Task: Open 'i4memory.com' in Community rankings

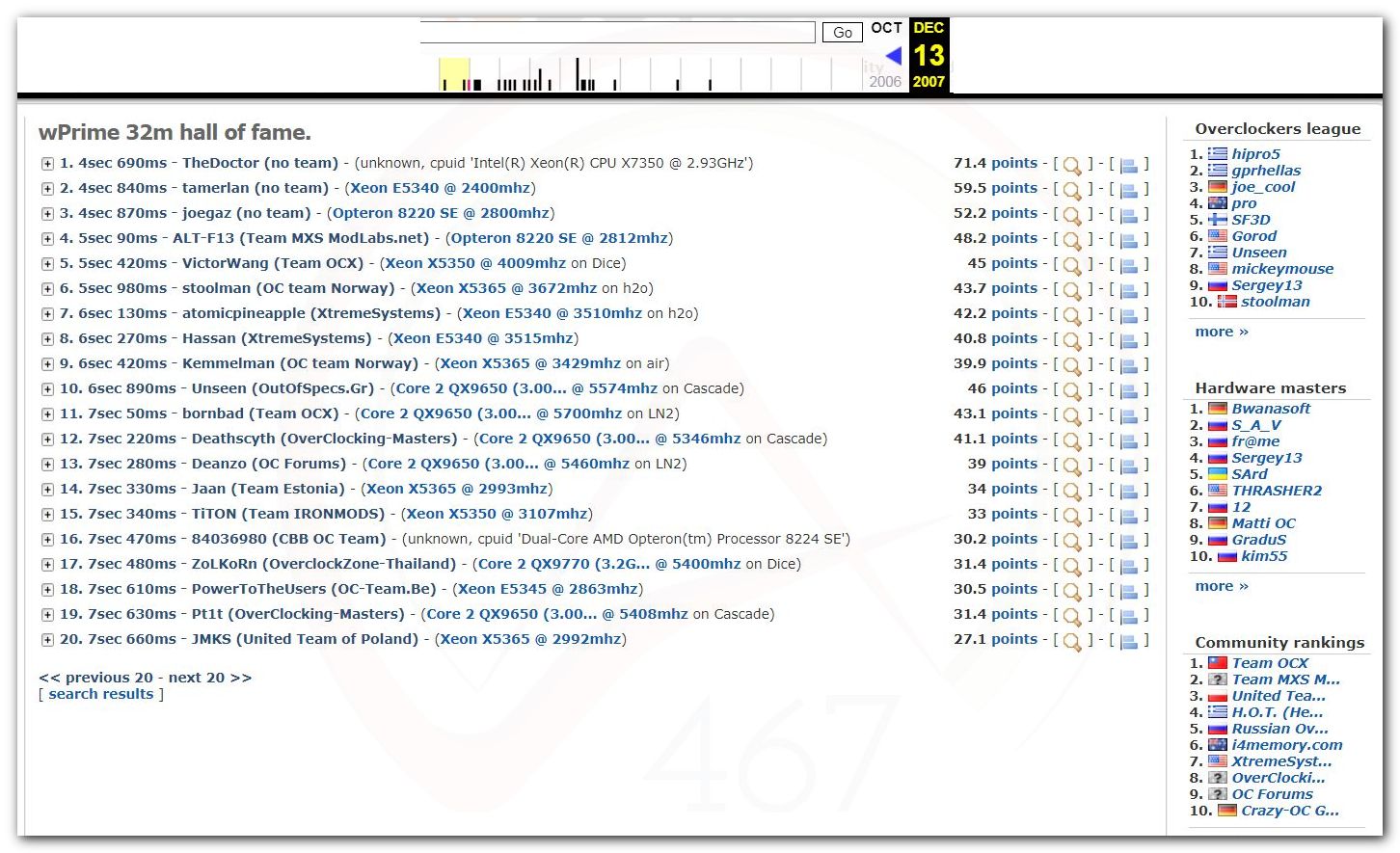Action: pyautogui.click(x=1287, y=745)
